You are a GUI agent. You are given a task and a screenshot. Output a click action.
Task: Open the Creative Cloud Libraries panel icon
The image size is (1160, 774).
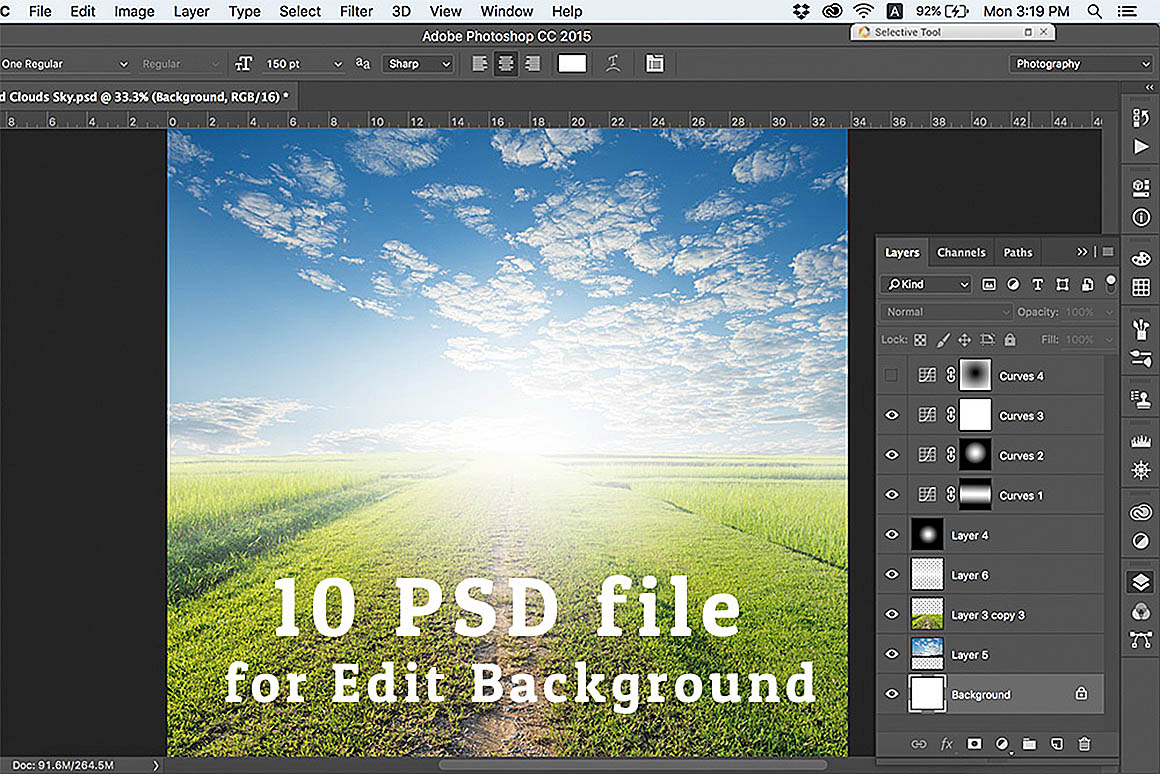(x=1140, y=512)
